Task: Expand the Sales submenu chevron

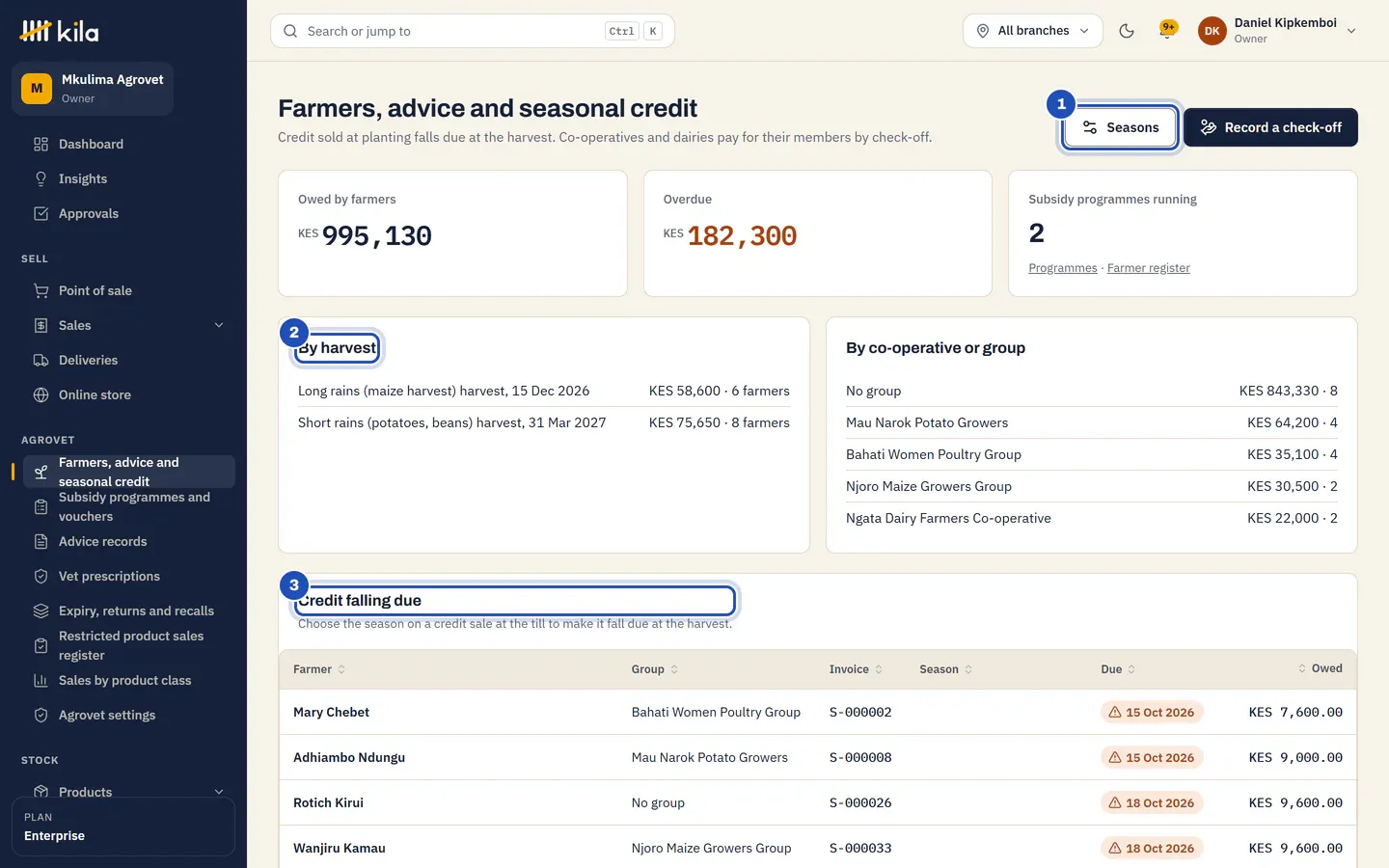Action: (219, 326)
